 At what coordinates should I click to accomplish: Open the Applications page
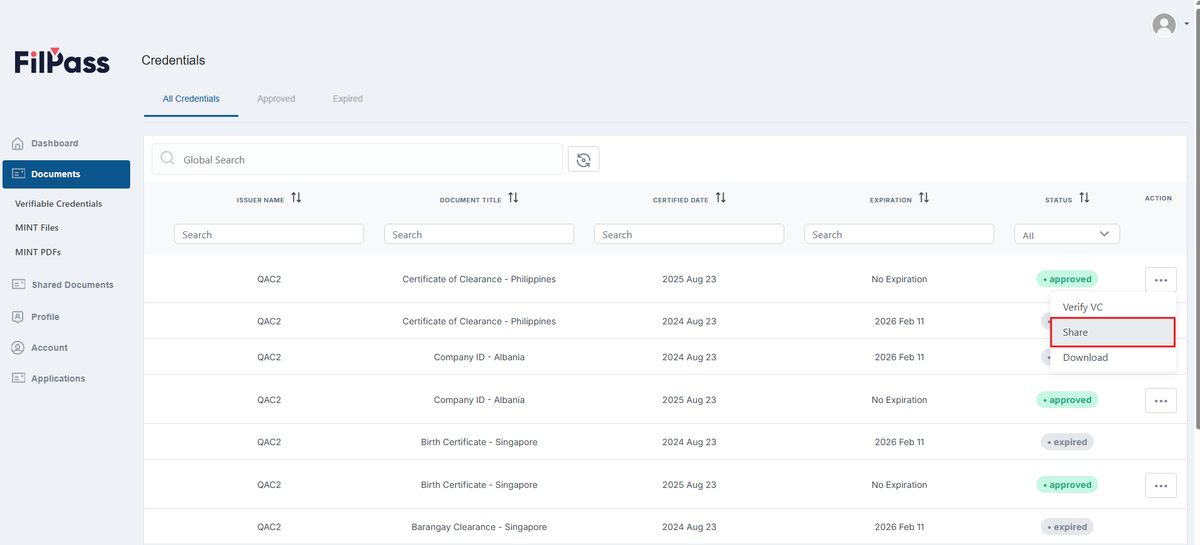coord(58,379)
